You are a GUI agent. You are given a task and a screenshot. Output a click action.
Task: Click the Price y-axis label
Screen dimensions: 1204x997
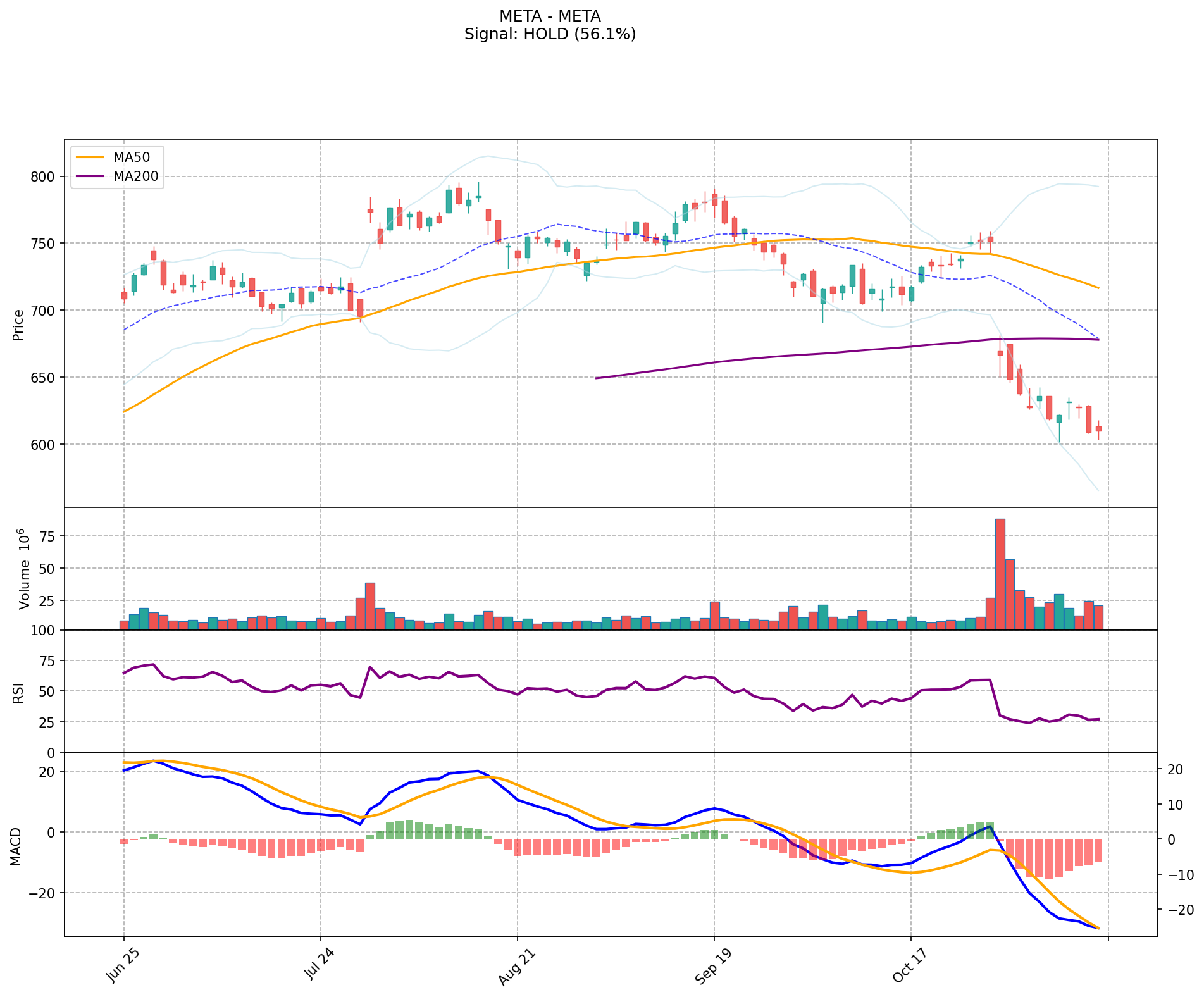tap(18, 325)
